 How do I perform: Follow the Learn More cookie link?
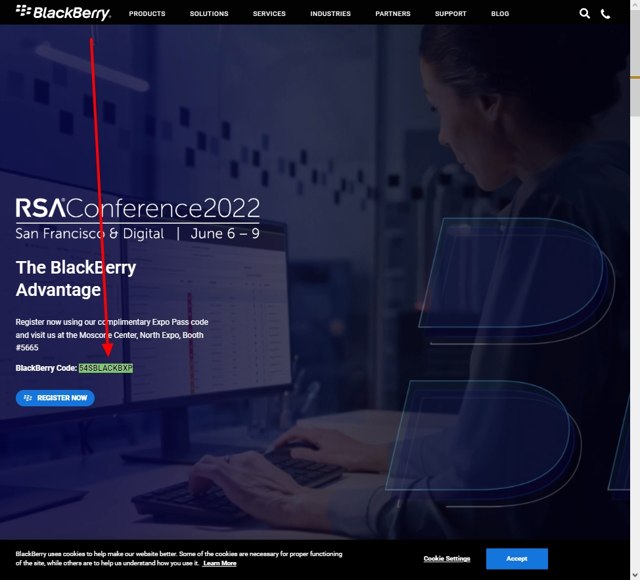click(220, 563)
